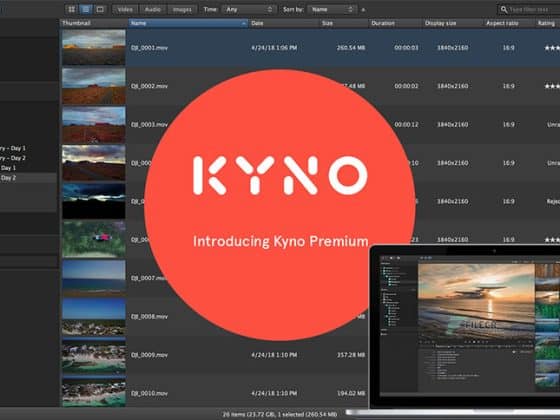
Task: Set star rating on the DJI_0001.mov row
Action: (x=552, y=48)
